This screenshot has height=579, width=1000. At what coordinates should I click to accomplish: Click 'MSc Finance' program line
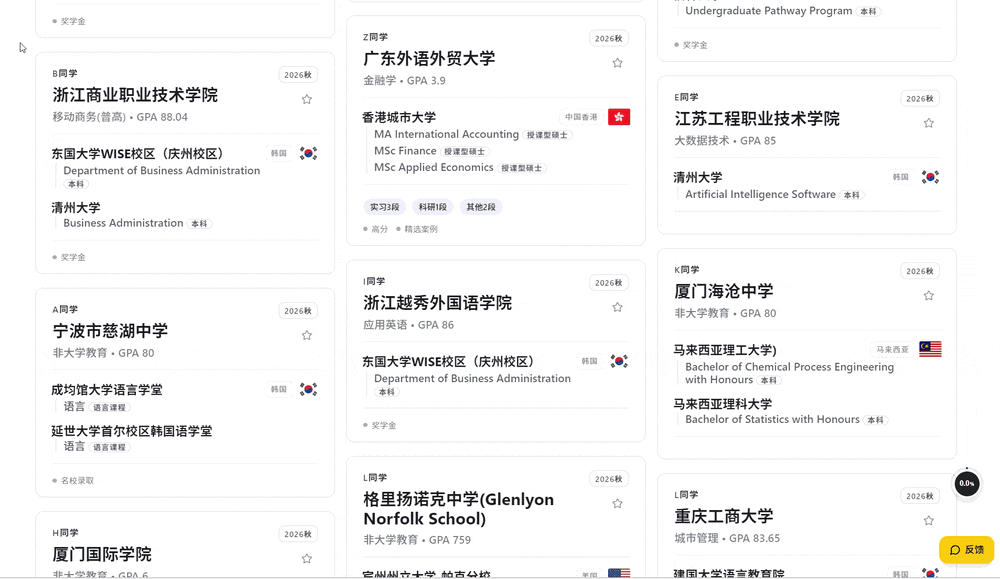[x=405, y=150]
